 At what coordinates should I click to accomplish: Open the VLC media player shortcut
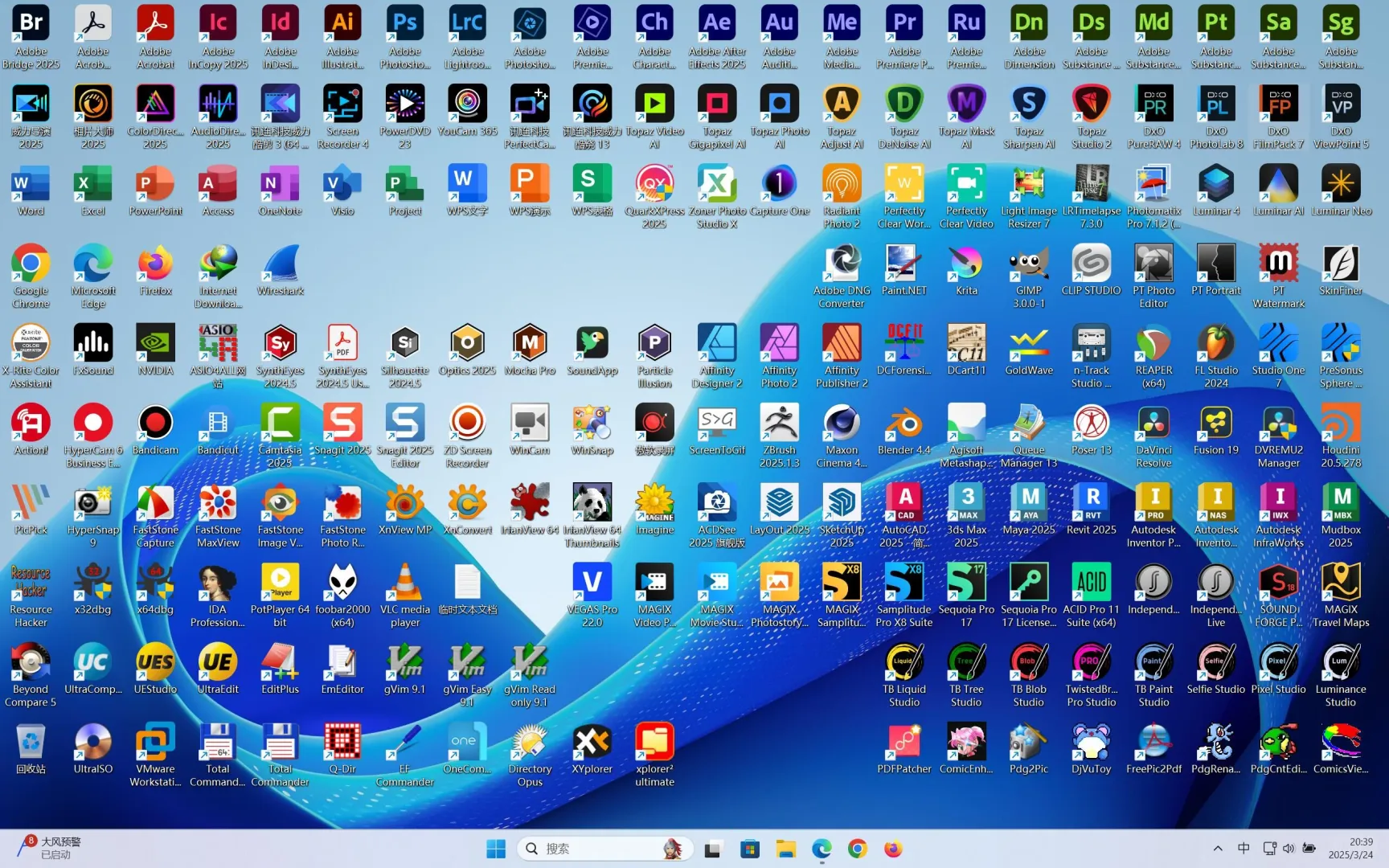tap(405, 594)
